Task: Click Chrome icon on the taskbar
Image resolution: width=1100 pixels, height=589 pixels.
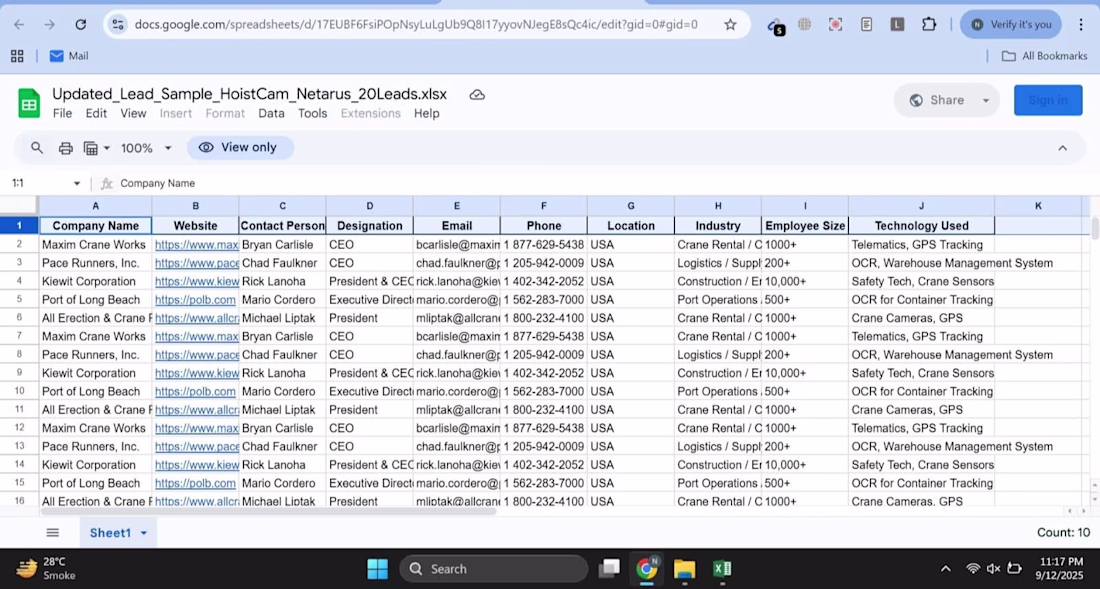Action: (x=647, y=569)
